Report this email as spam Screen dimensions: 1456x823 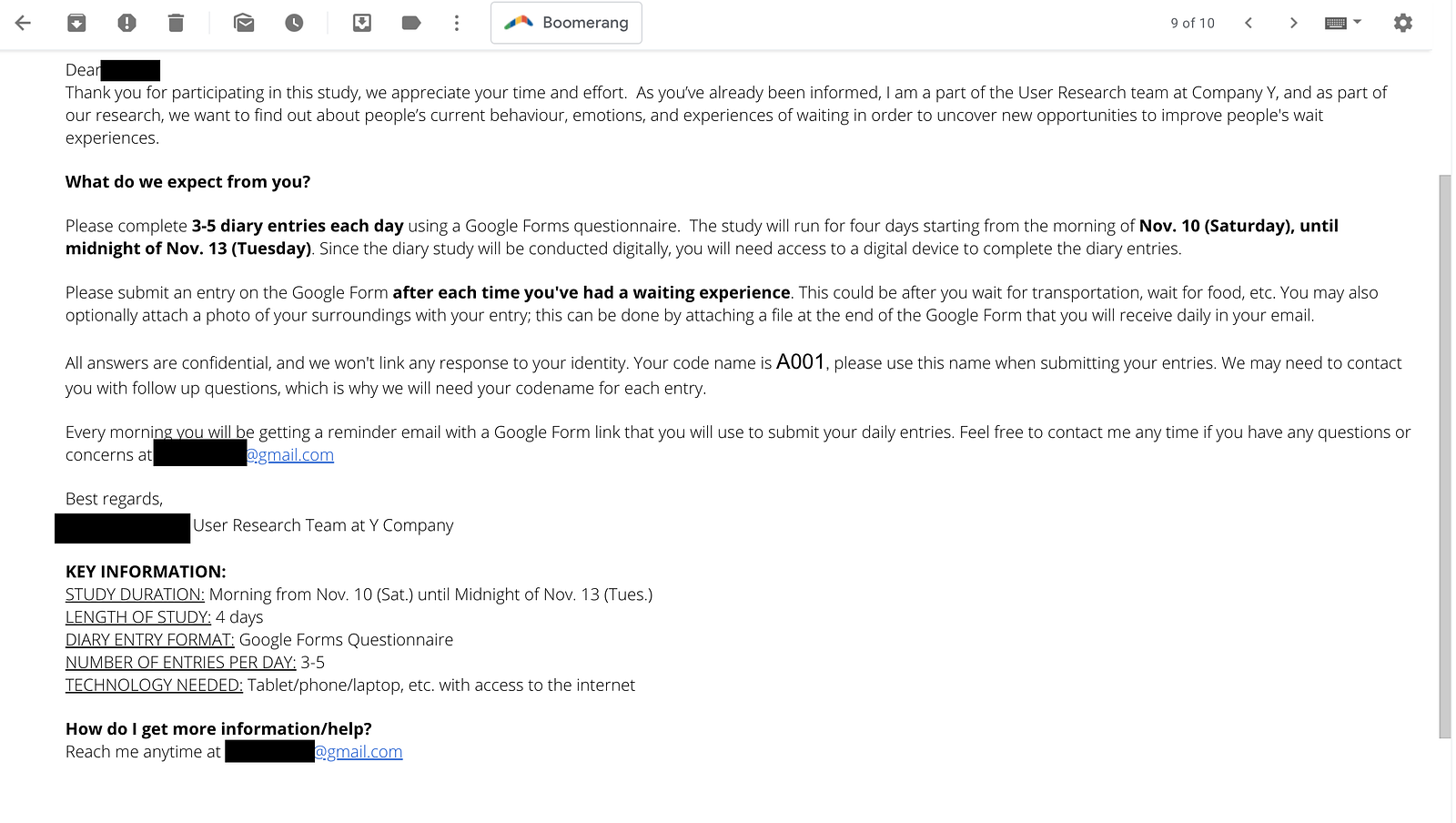(126, 23)
